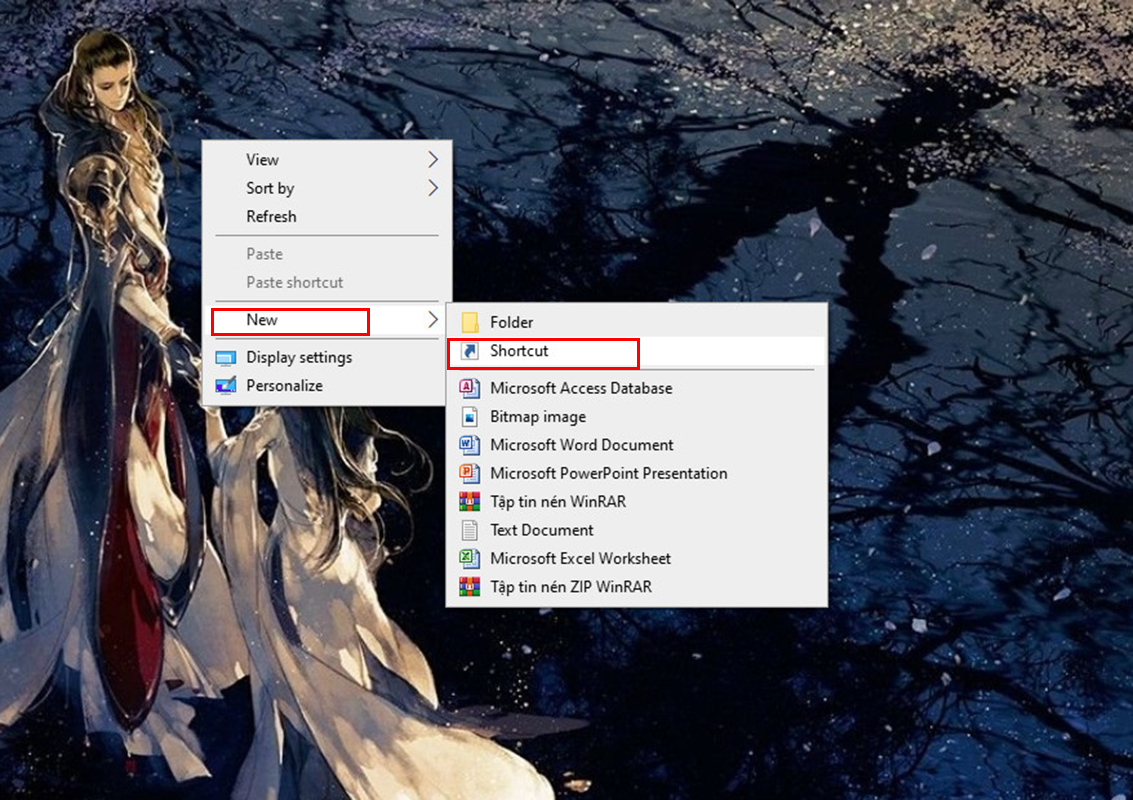Select the Paste menu entry

264,254
